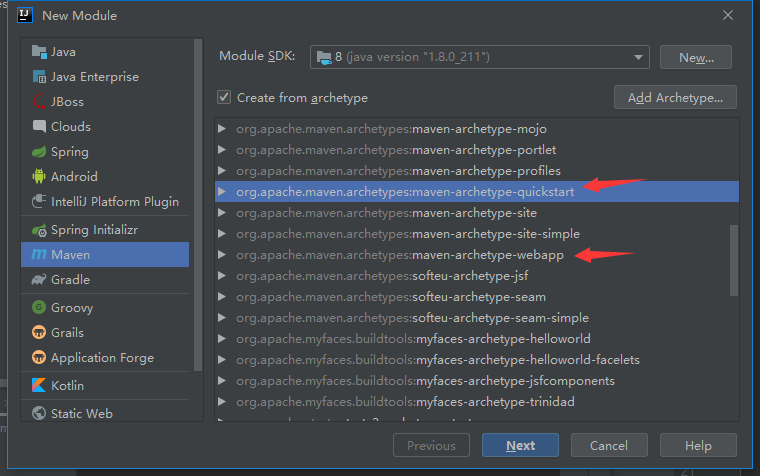Select the JBoss icon in sidebar
The width and height of the screenshot is (760, 476).
pyautogui.click(x=39, y=102)
